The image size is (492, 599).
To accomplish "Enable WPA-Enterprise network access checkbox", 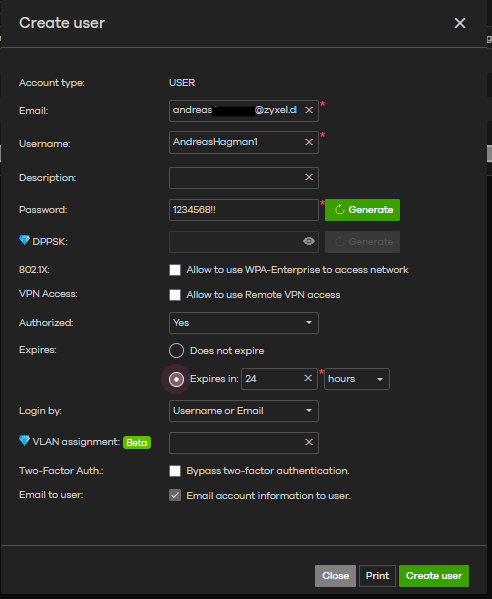I will tap(175, 270).
